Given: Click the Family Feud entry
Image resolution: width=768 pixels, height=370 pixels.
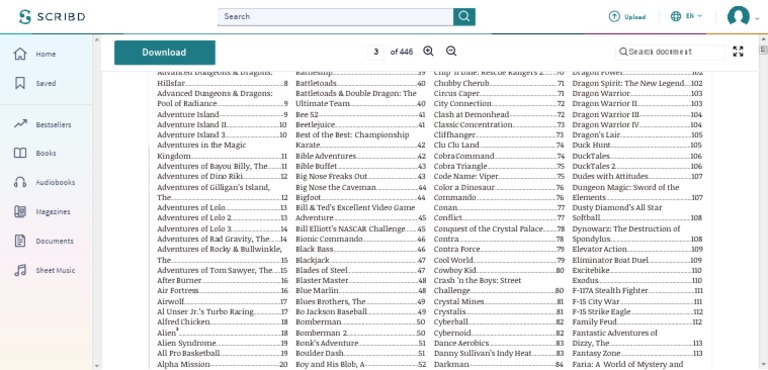Looking at the screenshot, I should pos(637,322).
